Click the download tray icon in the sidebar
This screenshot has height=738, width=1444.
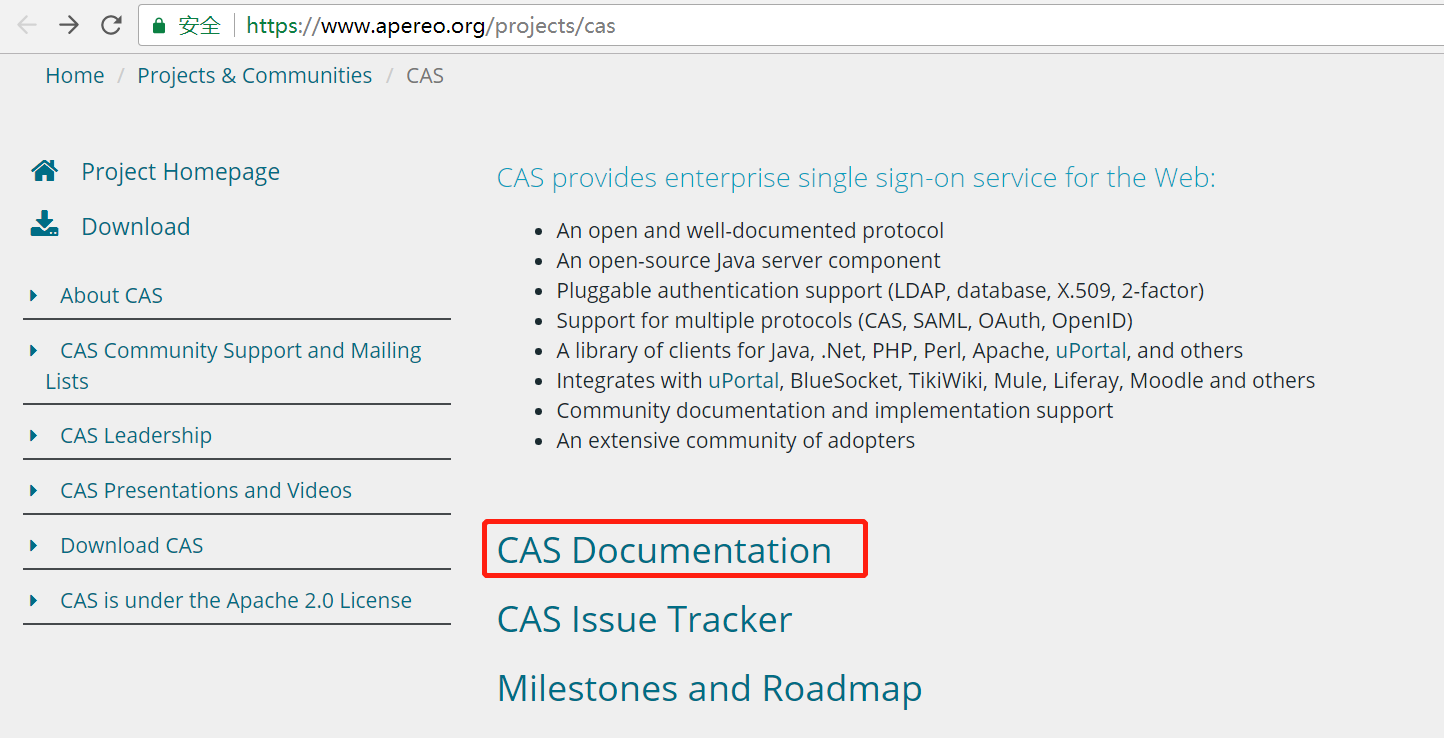point(44,224)
